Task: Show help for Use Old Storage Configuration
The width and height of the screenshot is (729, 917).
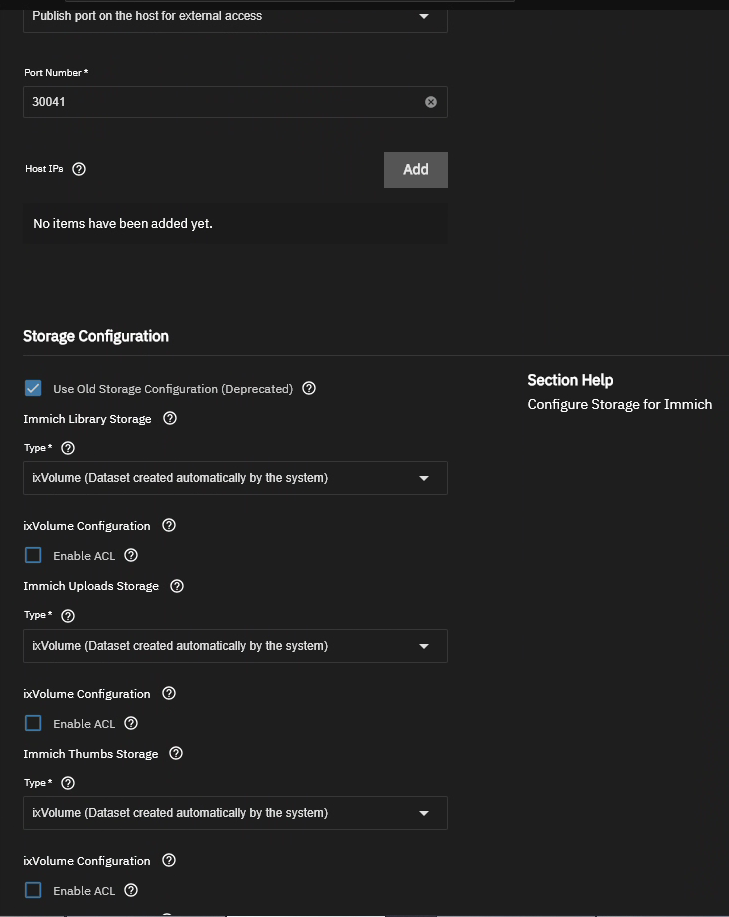Action: click(x=309, y=388)
